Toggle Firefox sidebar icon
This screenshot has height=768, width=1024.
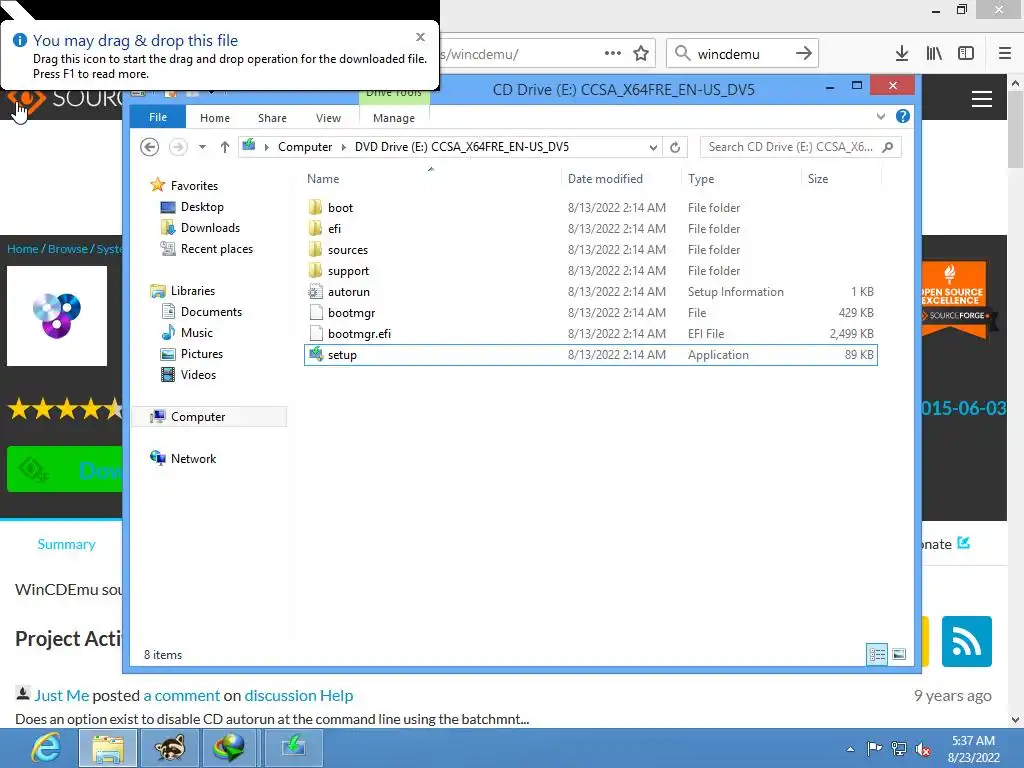coord(966,54)
